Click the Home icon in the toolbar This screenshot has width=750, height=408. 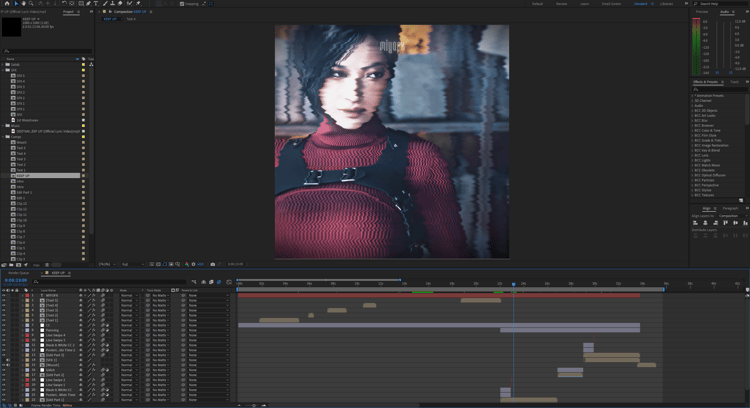(x=7, y=3)
